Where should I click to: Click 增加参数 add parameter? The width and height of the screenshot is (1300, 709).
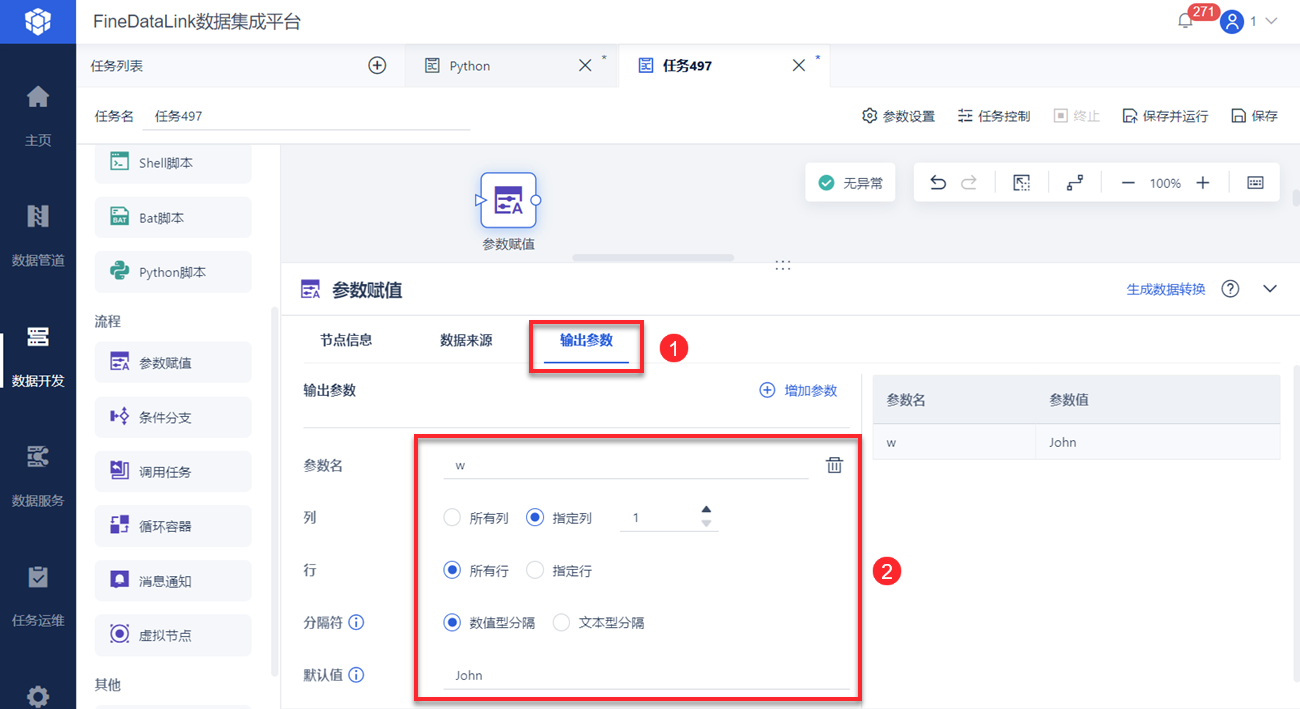tap(798, 391)
